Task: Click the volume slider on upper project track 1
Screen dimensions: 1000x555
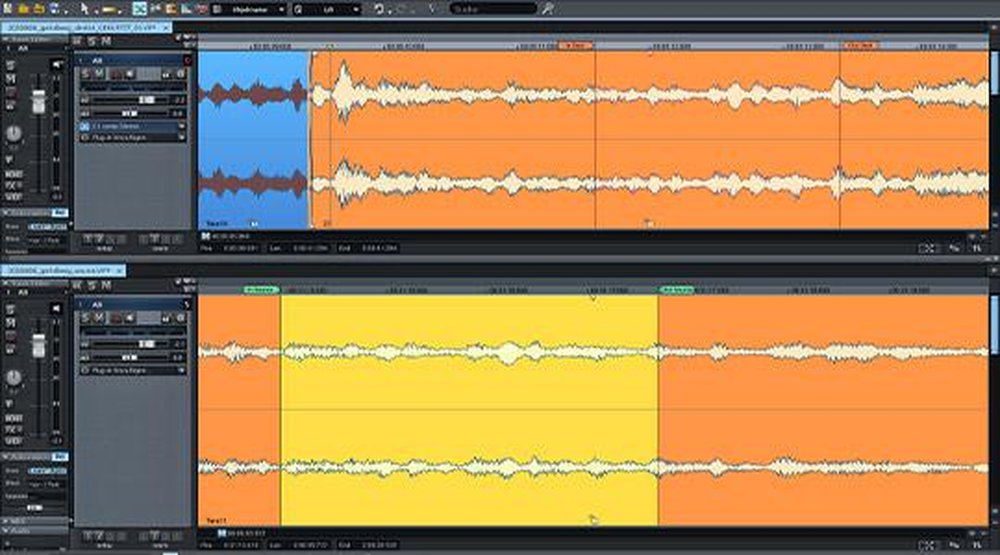Action: point(131,100)
